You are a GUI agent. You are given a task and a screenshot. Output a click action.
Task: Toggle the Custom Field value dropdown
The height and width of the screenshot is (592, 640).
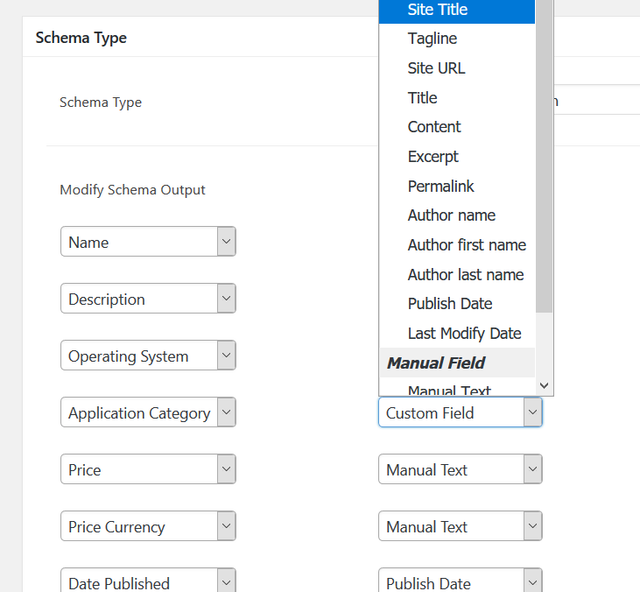(460, 412)
